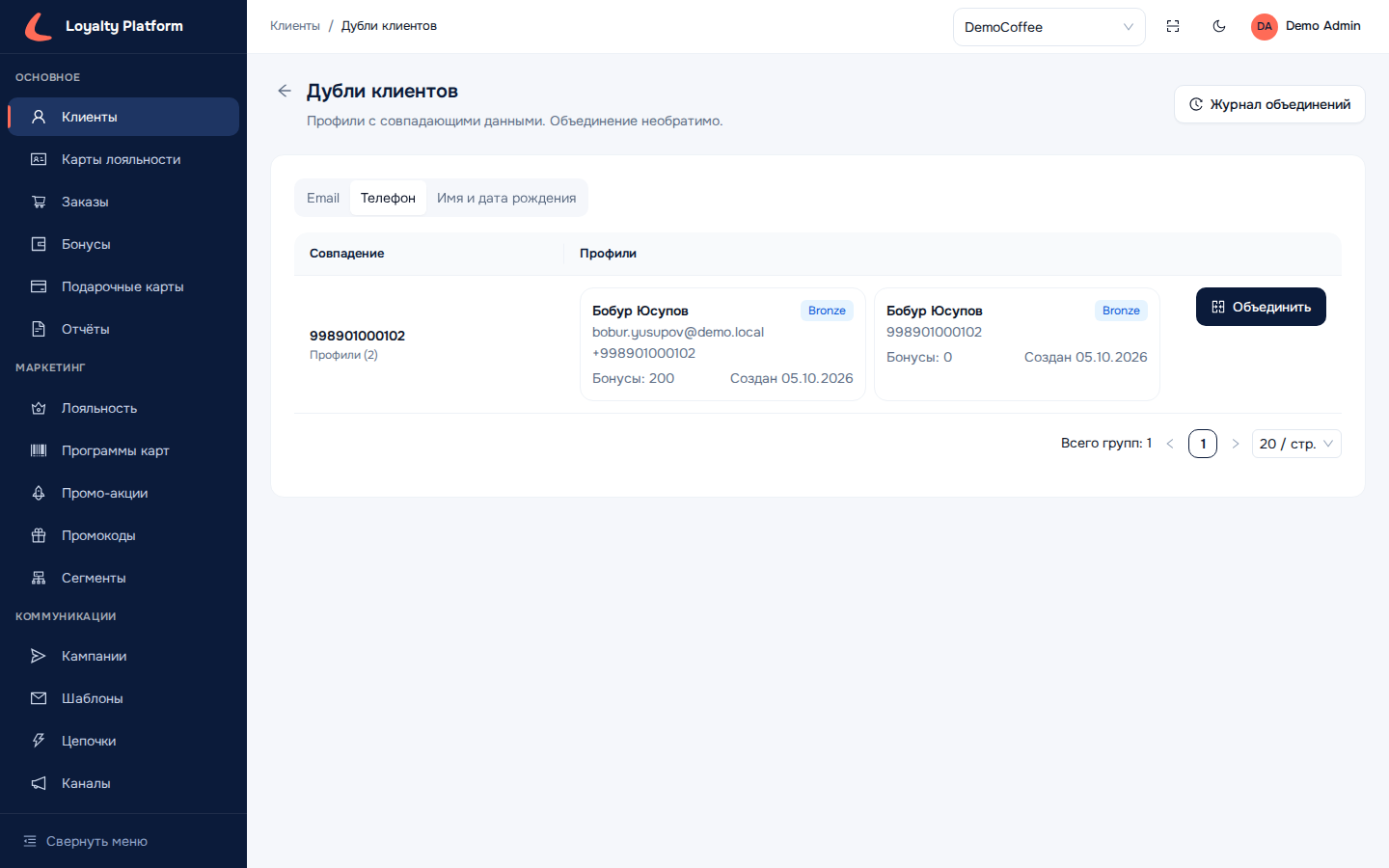The width and height of the screenshot is (1389, 868).
Task: Click the Отчёты document icon
Action: [x=39, y=329]
